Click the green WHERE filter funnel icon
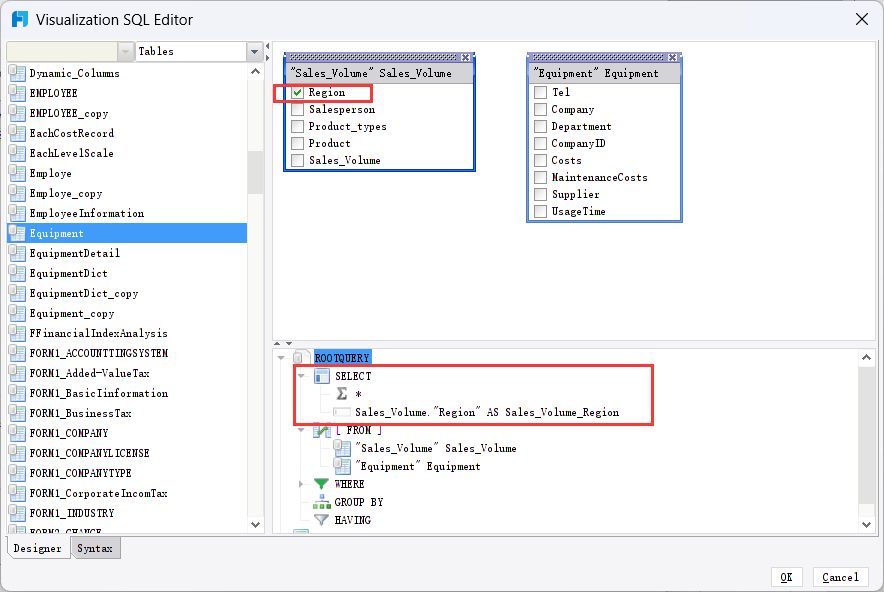 point(322,484)
